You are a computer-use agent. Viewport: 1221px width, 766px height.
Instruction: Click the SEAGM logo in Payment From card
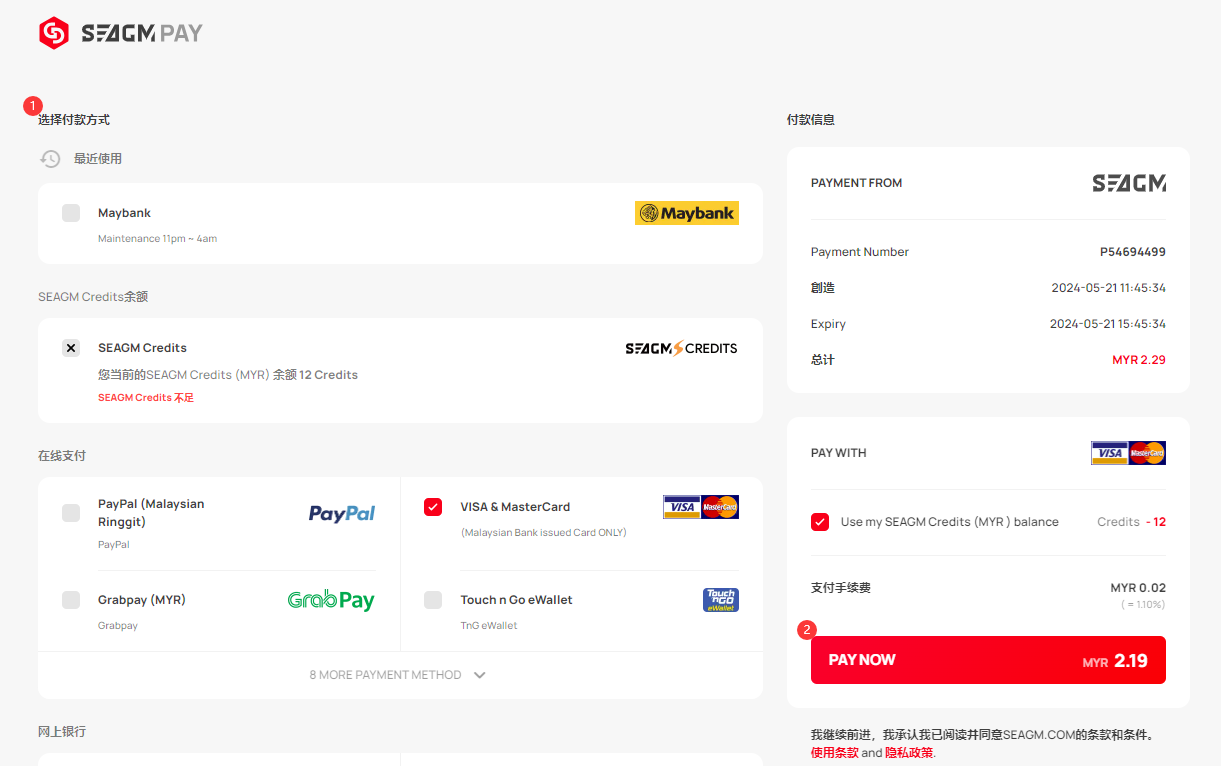(x=1129, y=183)
